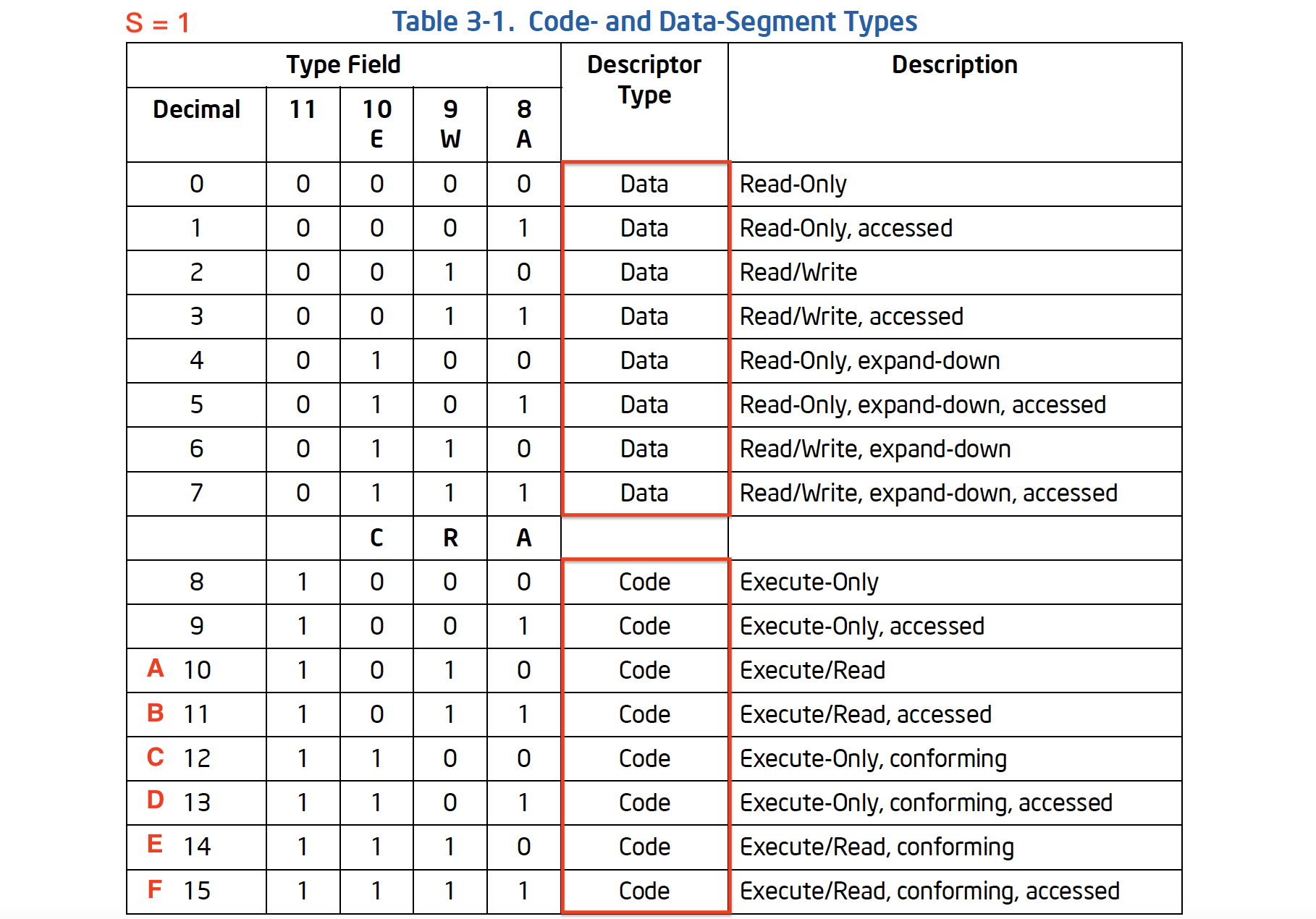Click the decimal value 7 cell
This screenshot has height=919, width=1316.
(196, 494)
